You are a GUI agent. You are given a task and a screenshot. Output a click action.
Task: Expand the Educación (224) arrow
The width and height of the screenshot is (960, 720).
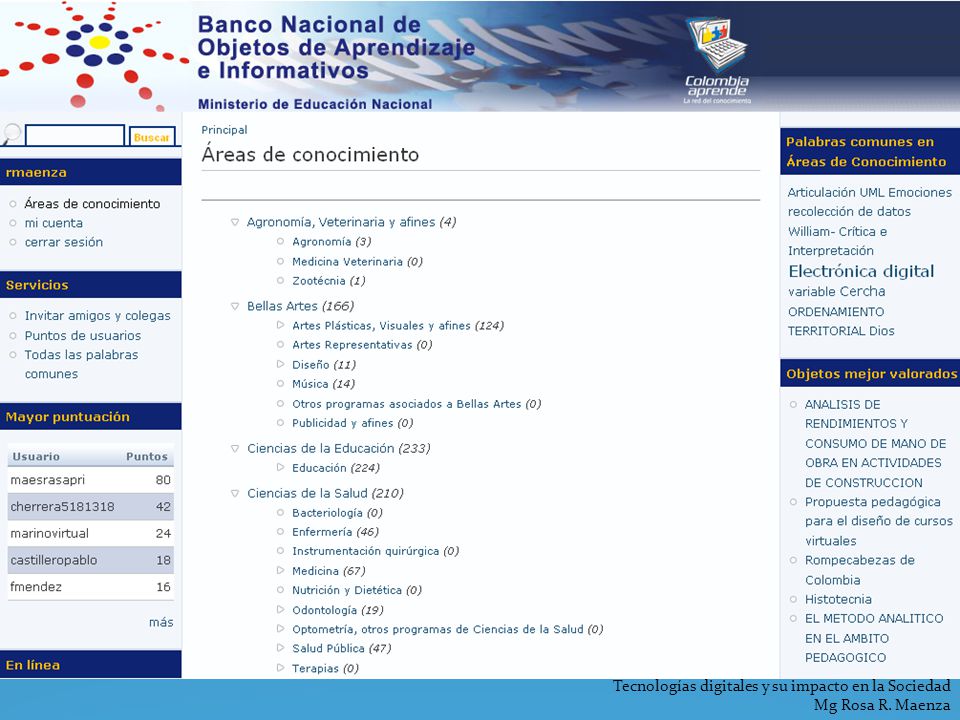coord(280,467)
